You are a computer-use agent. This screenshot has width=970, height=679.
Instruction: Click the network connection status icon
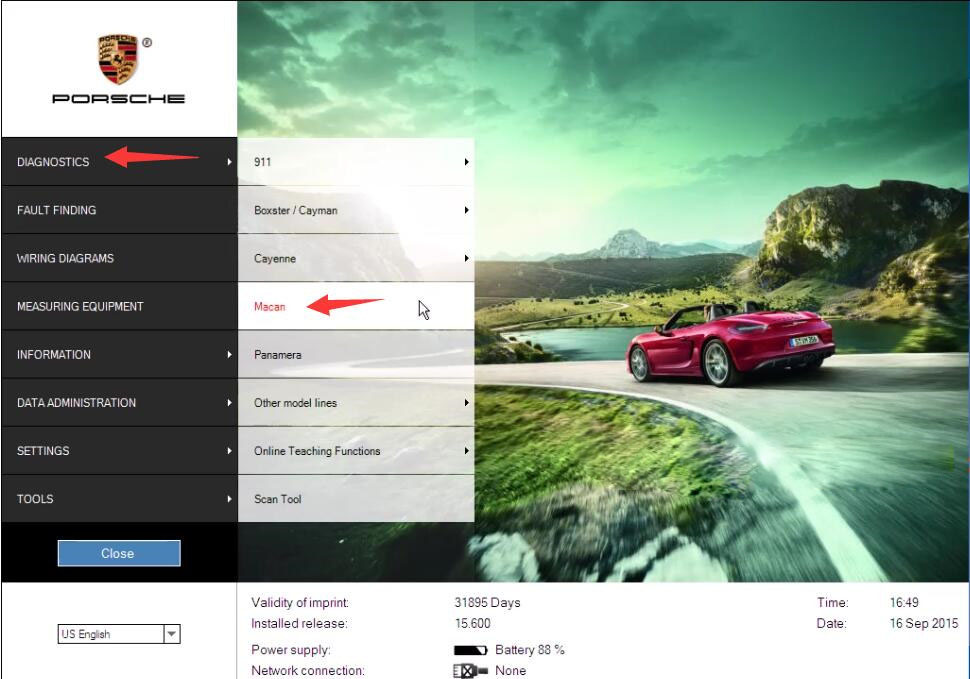click(470, 670)
